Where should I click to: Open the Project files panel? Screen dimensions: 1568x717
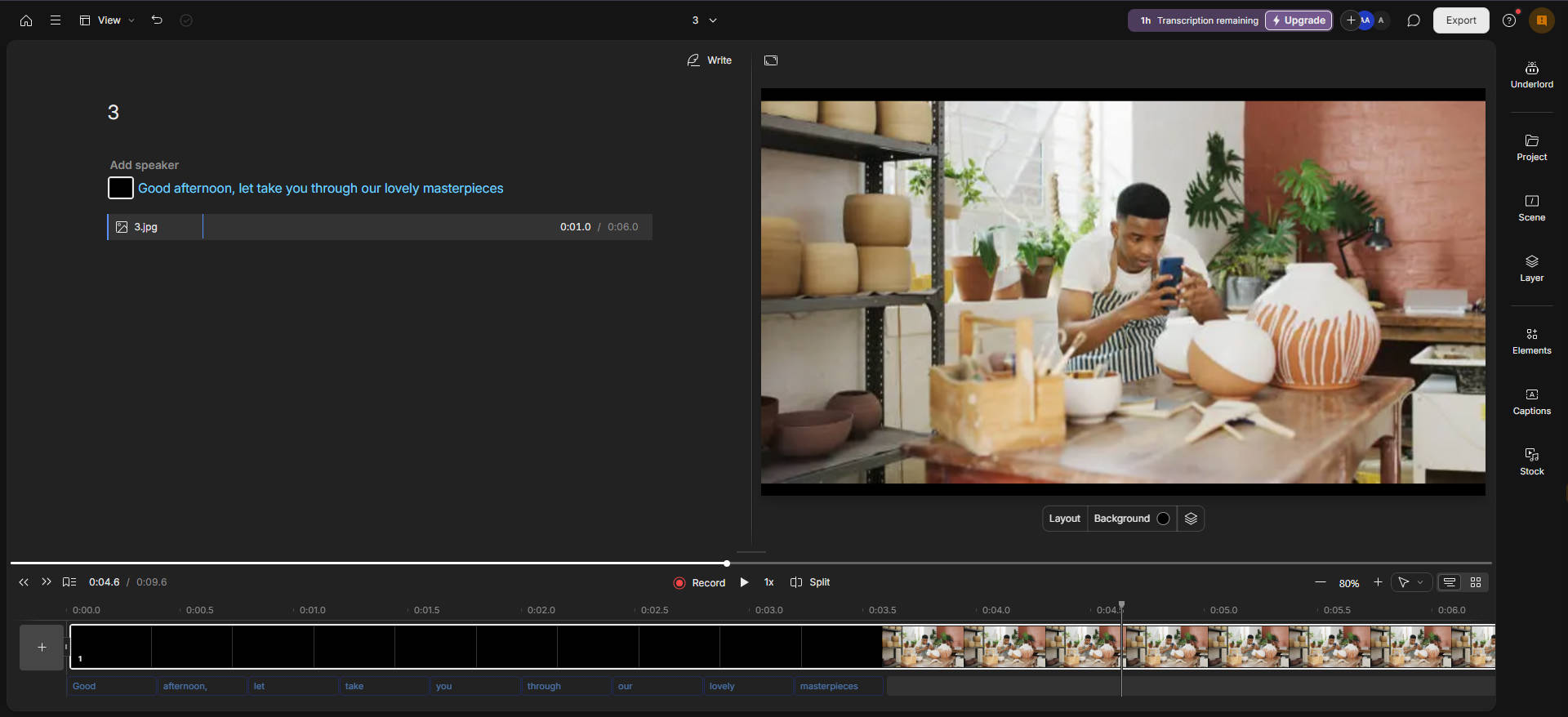click(1531, 147)
